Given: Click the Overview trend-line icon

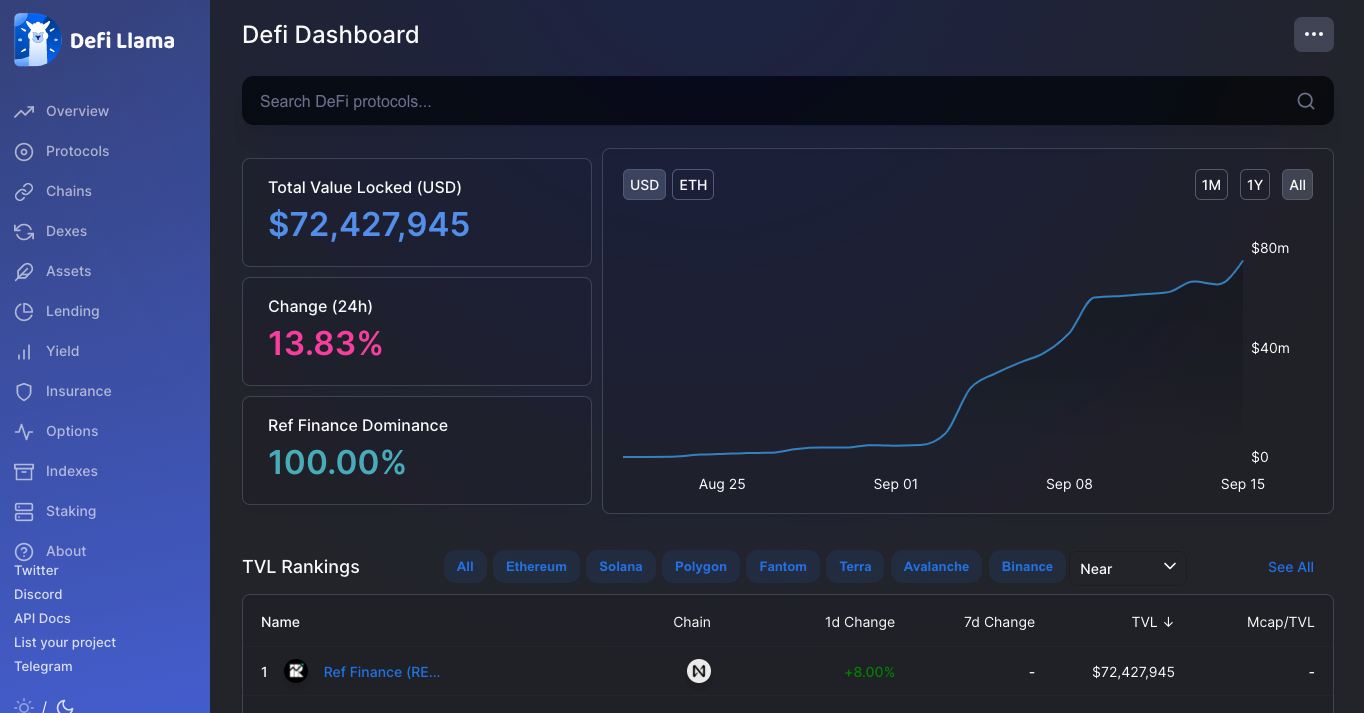Looking at the screenshot, I should pyautogui.click(x=24, y=111).
